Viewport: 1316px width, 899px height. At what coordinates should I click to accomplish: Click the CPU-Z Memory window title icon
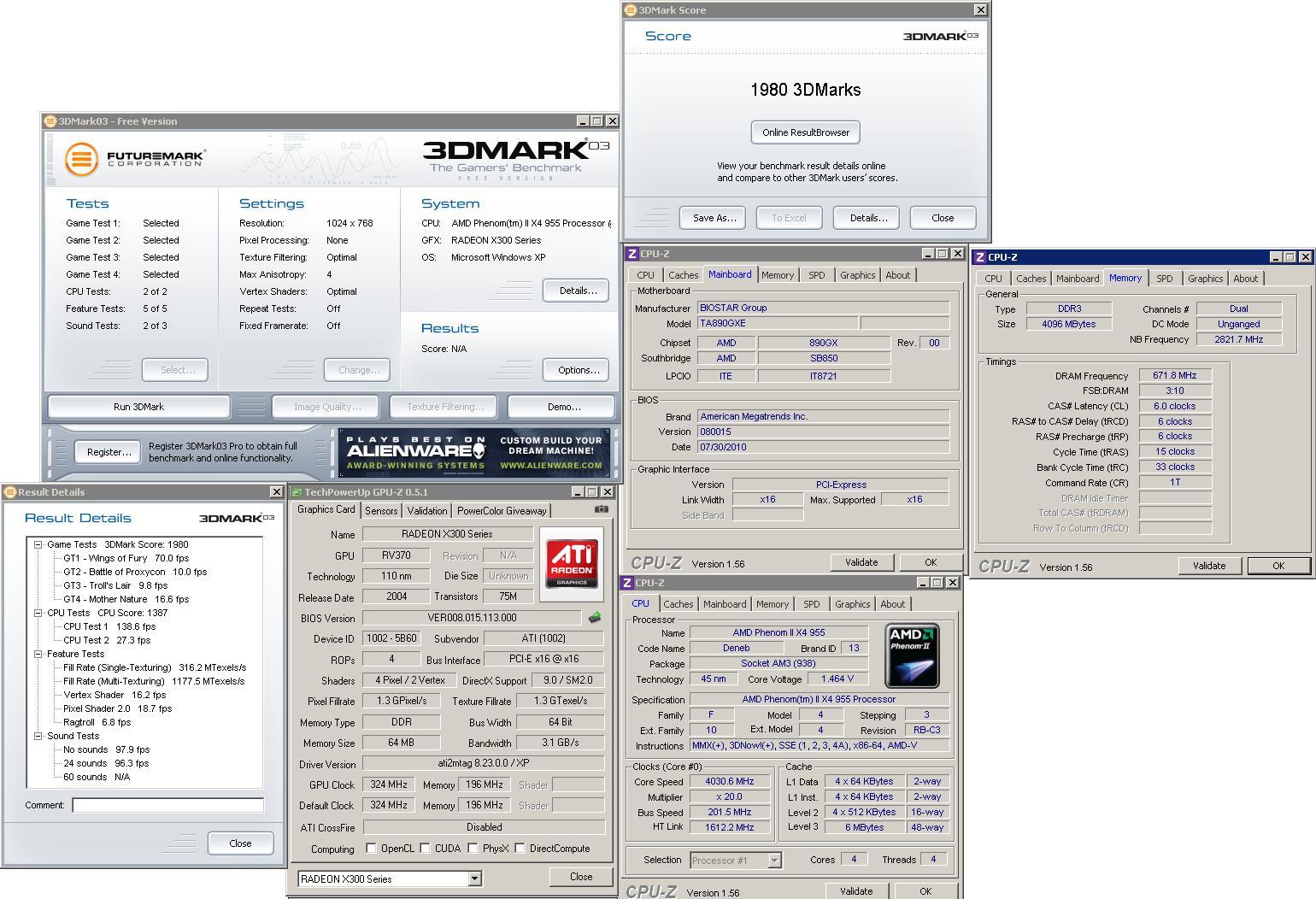coord(979,257)
